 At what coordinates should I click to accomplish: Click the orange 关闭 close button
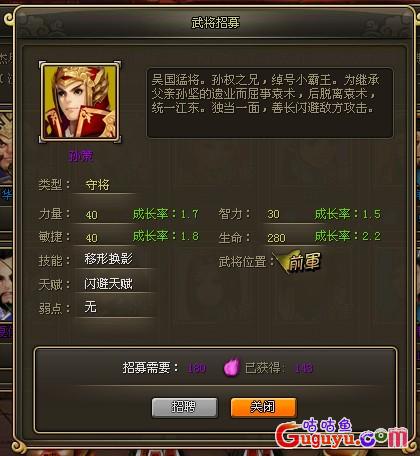tap(263, 407)
